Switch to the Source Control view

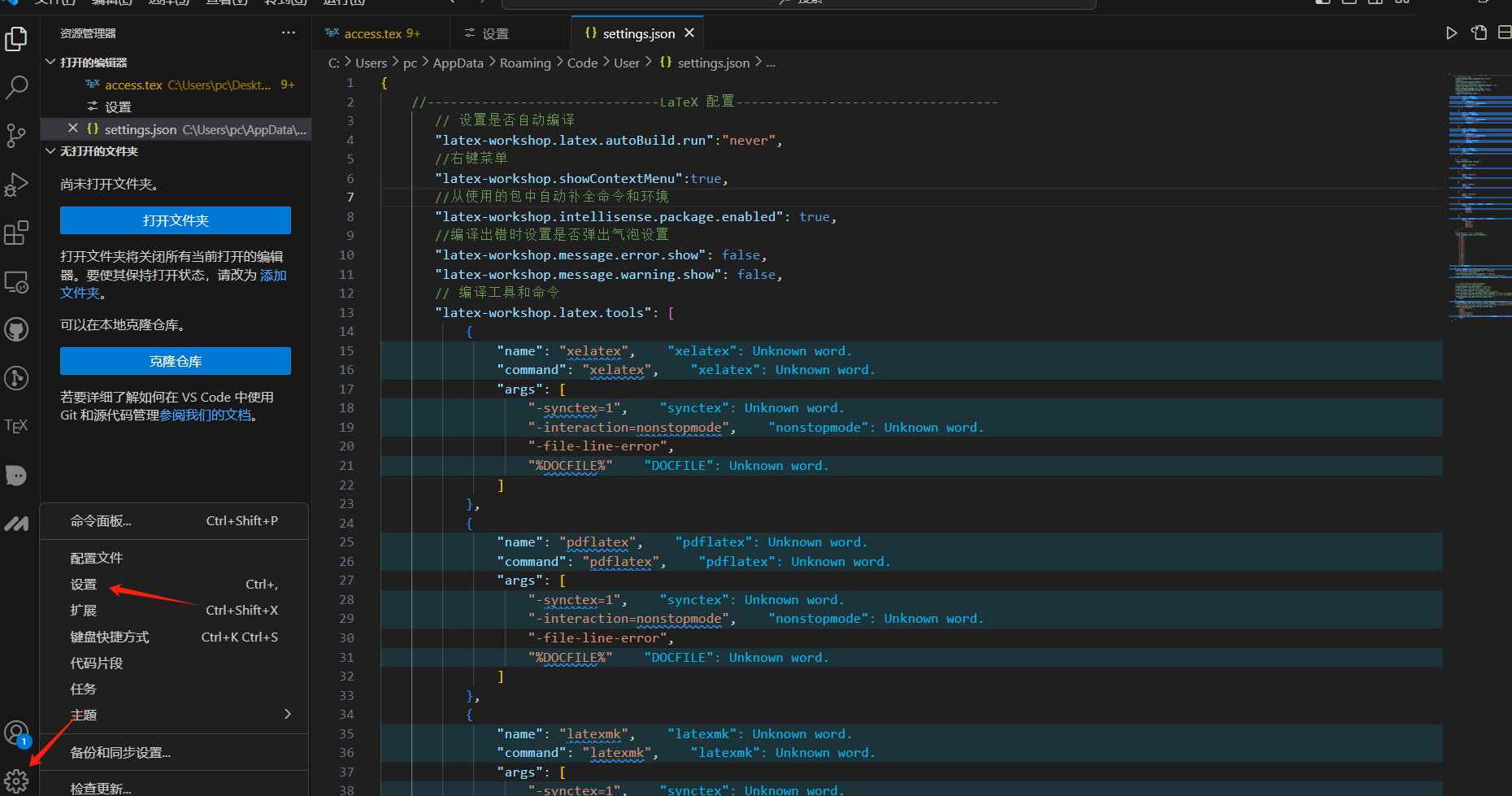point(16,136)
